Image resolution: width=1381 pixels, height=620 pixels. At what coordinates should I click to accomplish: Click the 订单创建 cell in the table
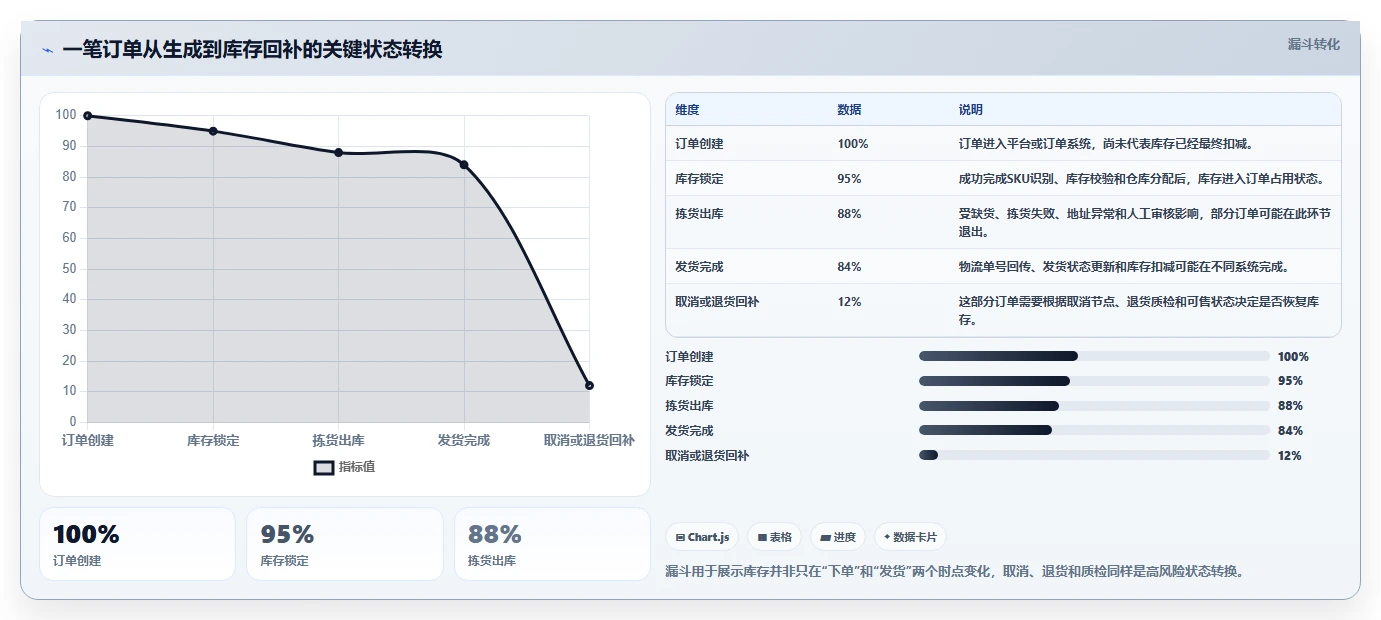pos(699,144)
